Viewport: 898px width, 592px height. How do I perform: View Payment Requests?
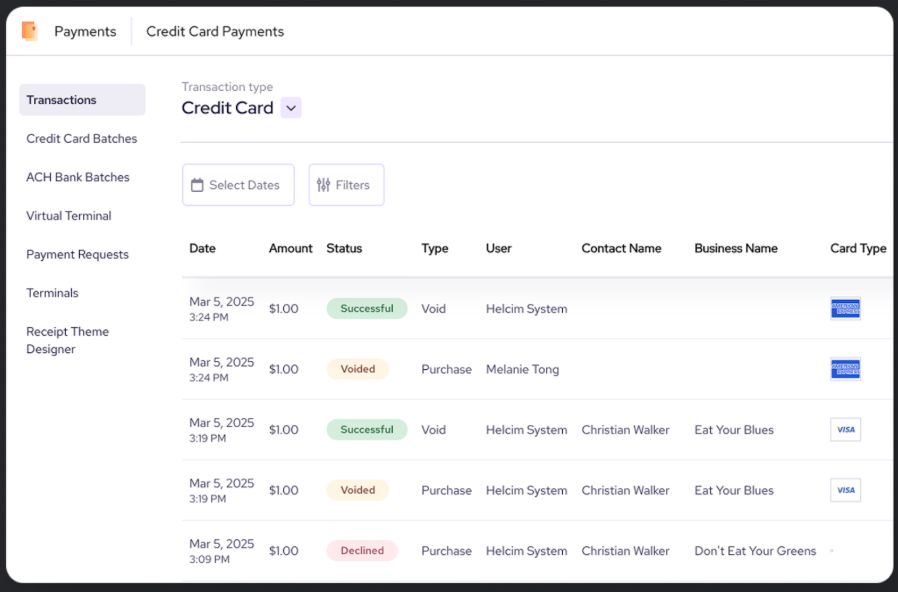click(x=77, y=254)
